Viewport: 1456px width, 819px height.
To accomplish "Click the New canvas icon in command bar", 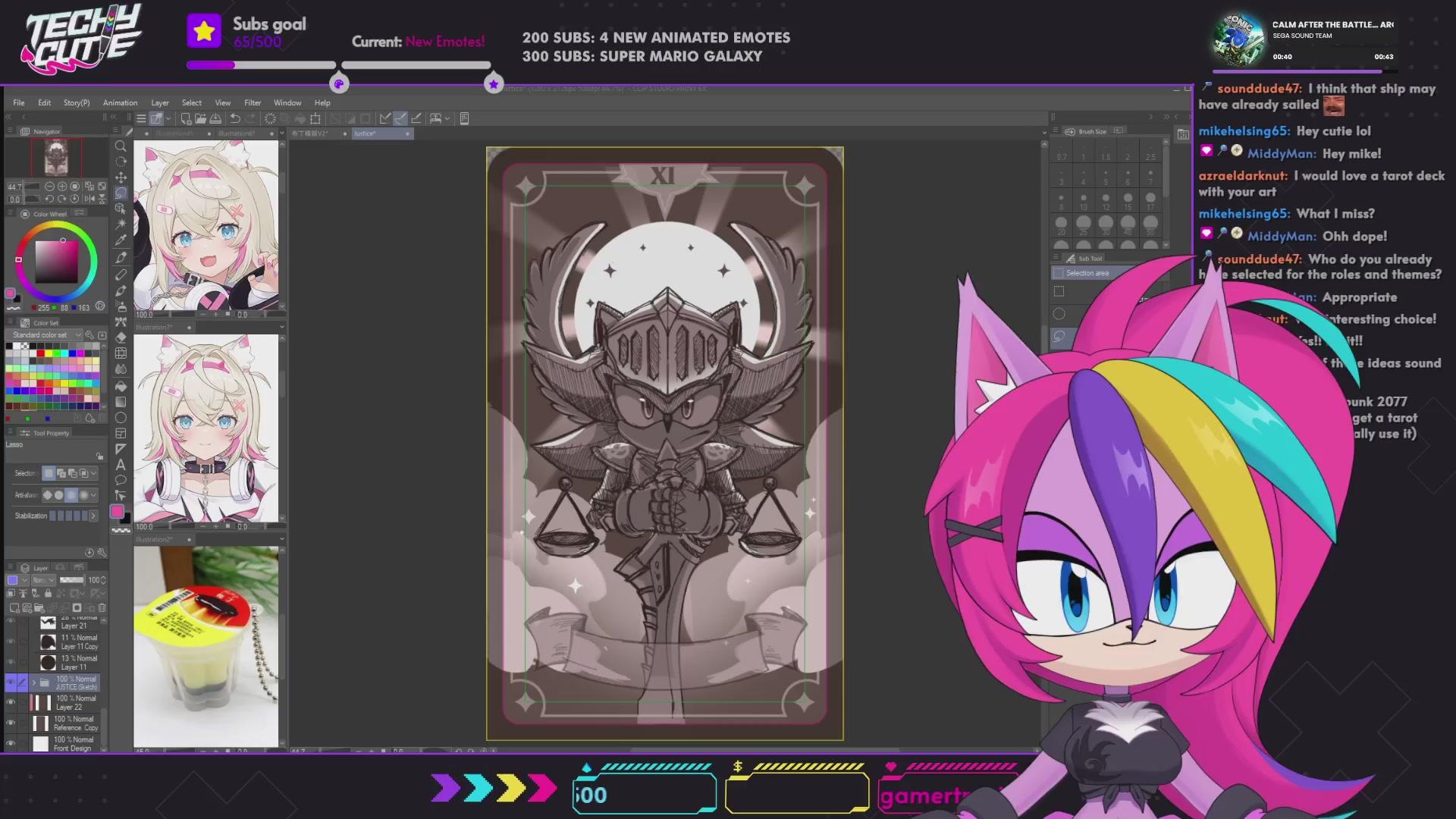I will [186, 118].
